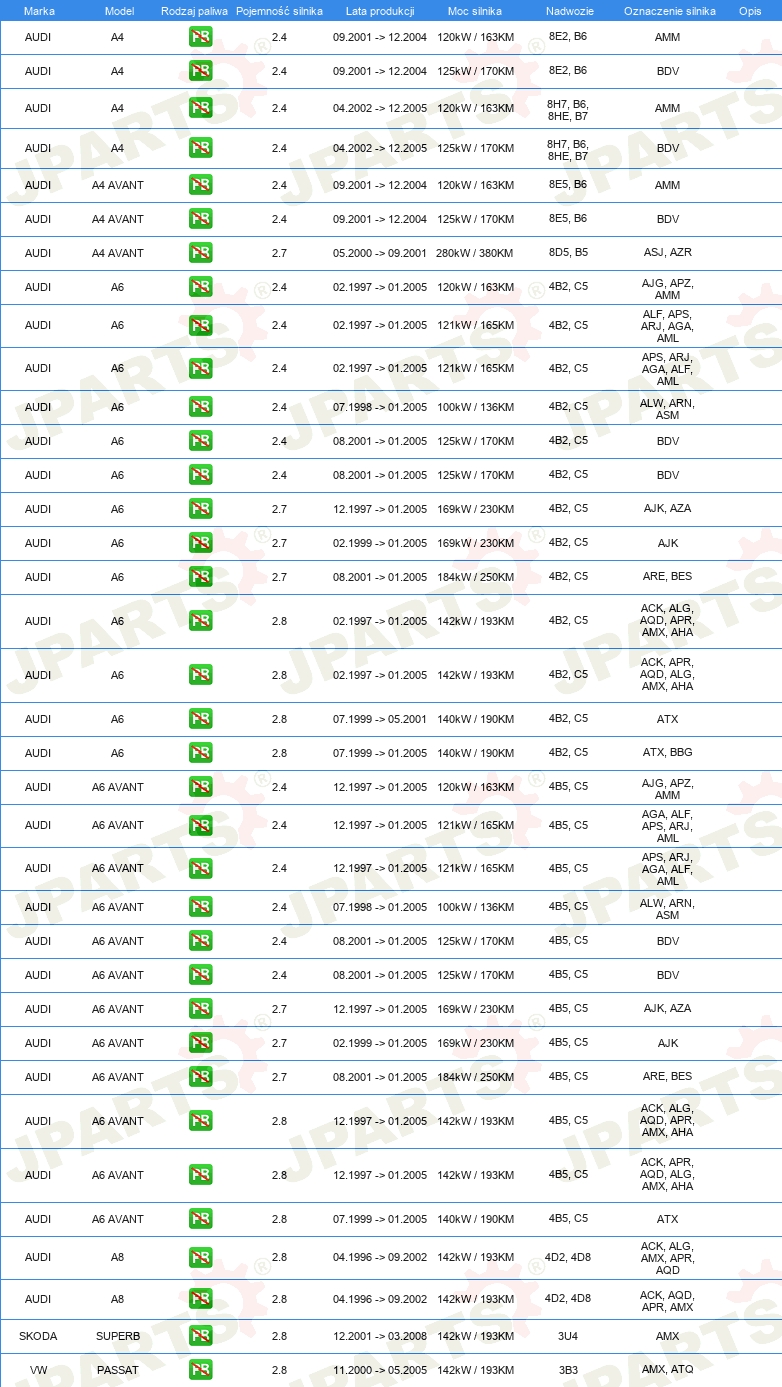Click the 05.2000 -> 09.2001 production years cell
782x1387 pixels.
pyautogui.click(x=380, y=253)
